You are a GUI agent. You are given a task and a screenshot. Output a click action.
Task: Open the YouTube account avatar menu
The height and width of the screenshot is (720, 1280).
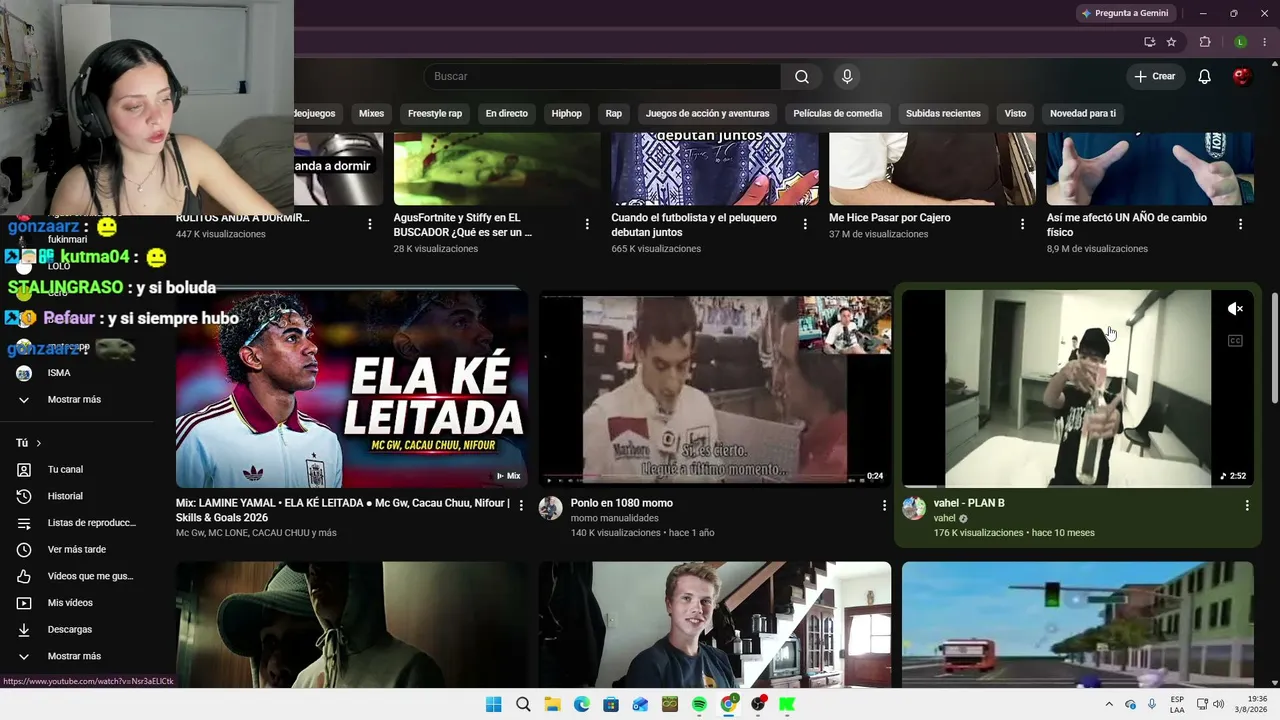pos(1242,77)
